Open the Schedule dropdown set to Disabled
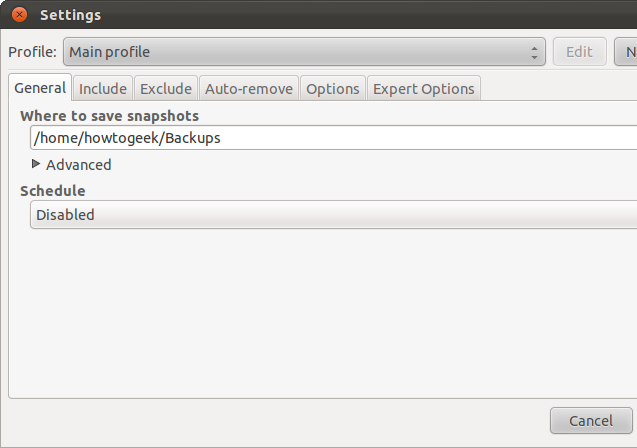This screenshot has height=448, width=637. pos(330,214)
